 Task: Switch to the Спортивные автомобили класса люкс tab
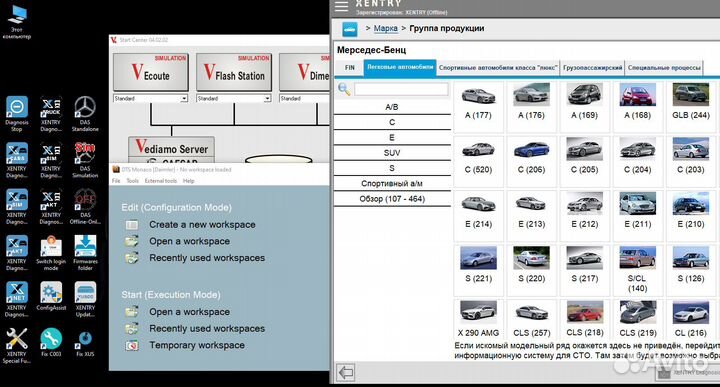tap(498, 67)
